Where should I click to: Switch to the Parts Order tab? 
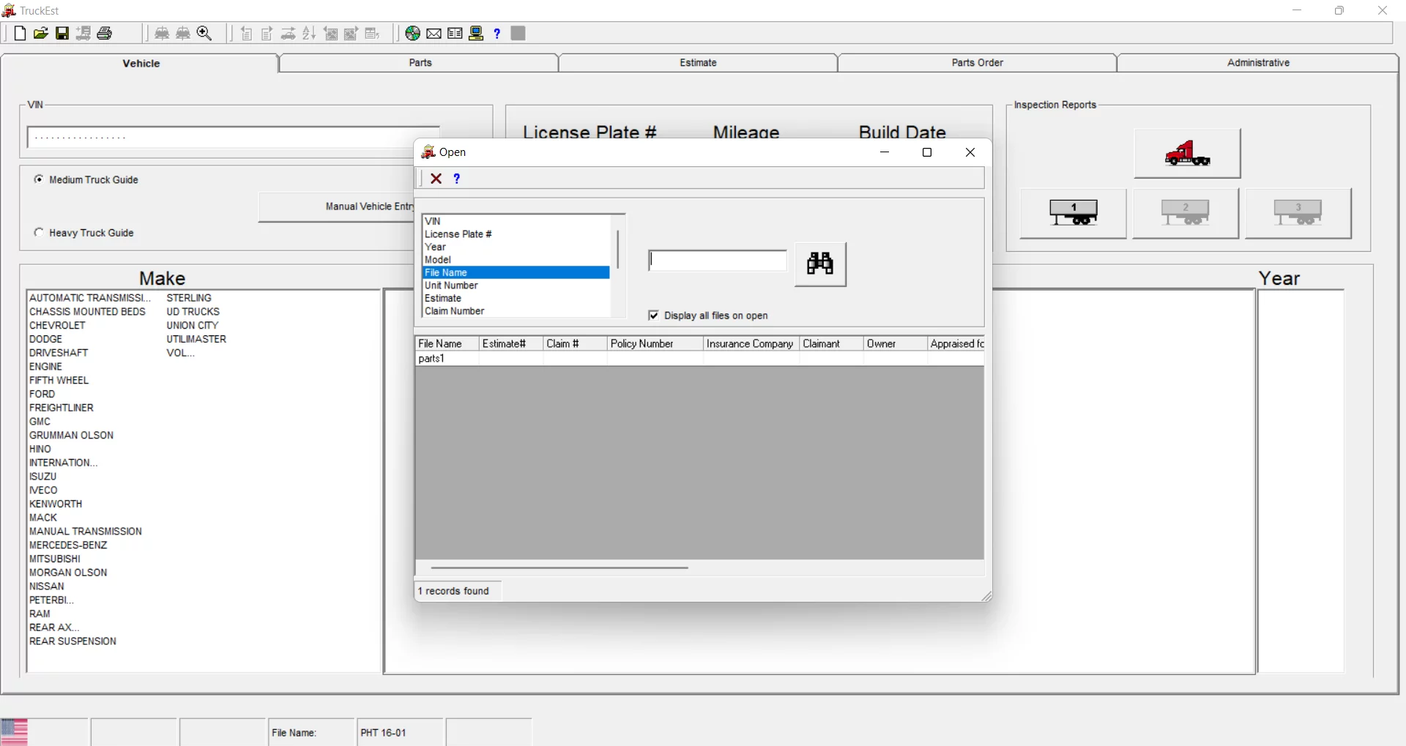coord(976,62)
